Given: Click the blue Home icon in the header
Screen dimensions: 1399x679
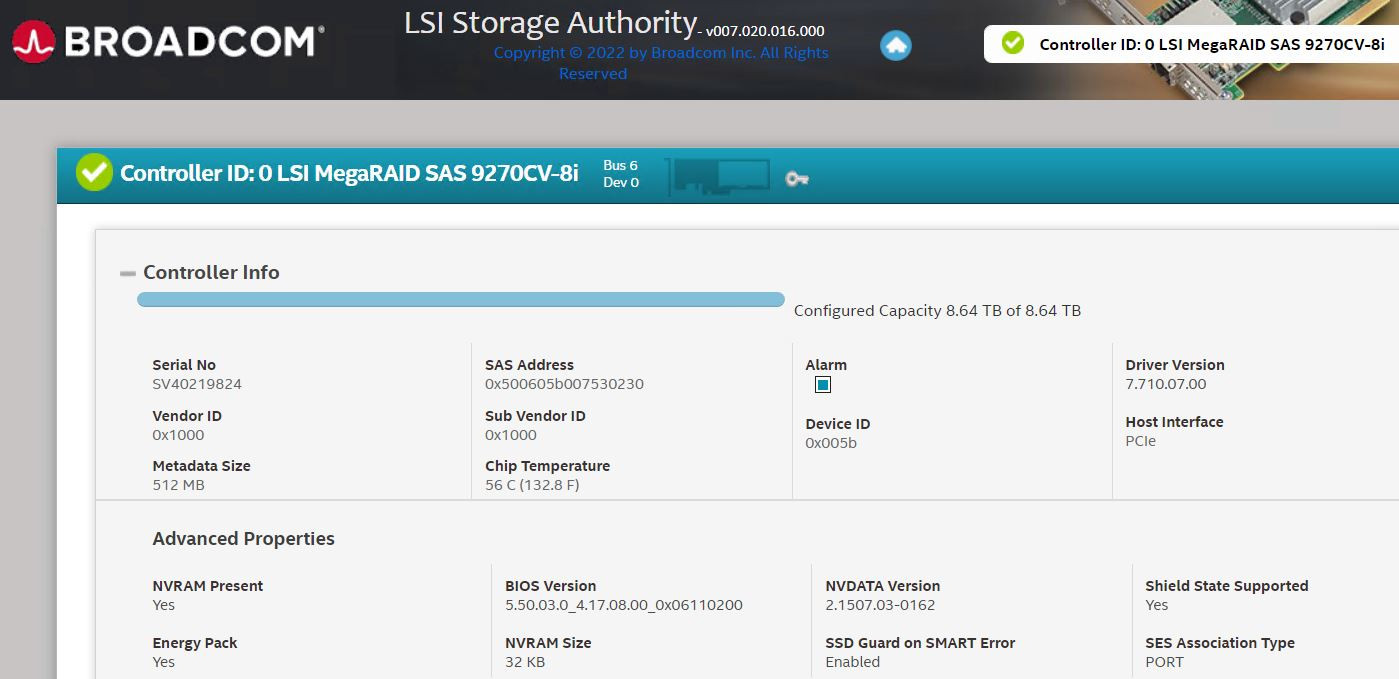Looking at the screenshot, I should 895,44.
